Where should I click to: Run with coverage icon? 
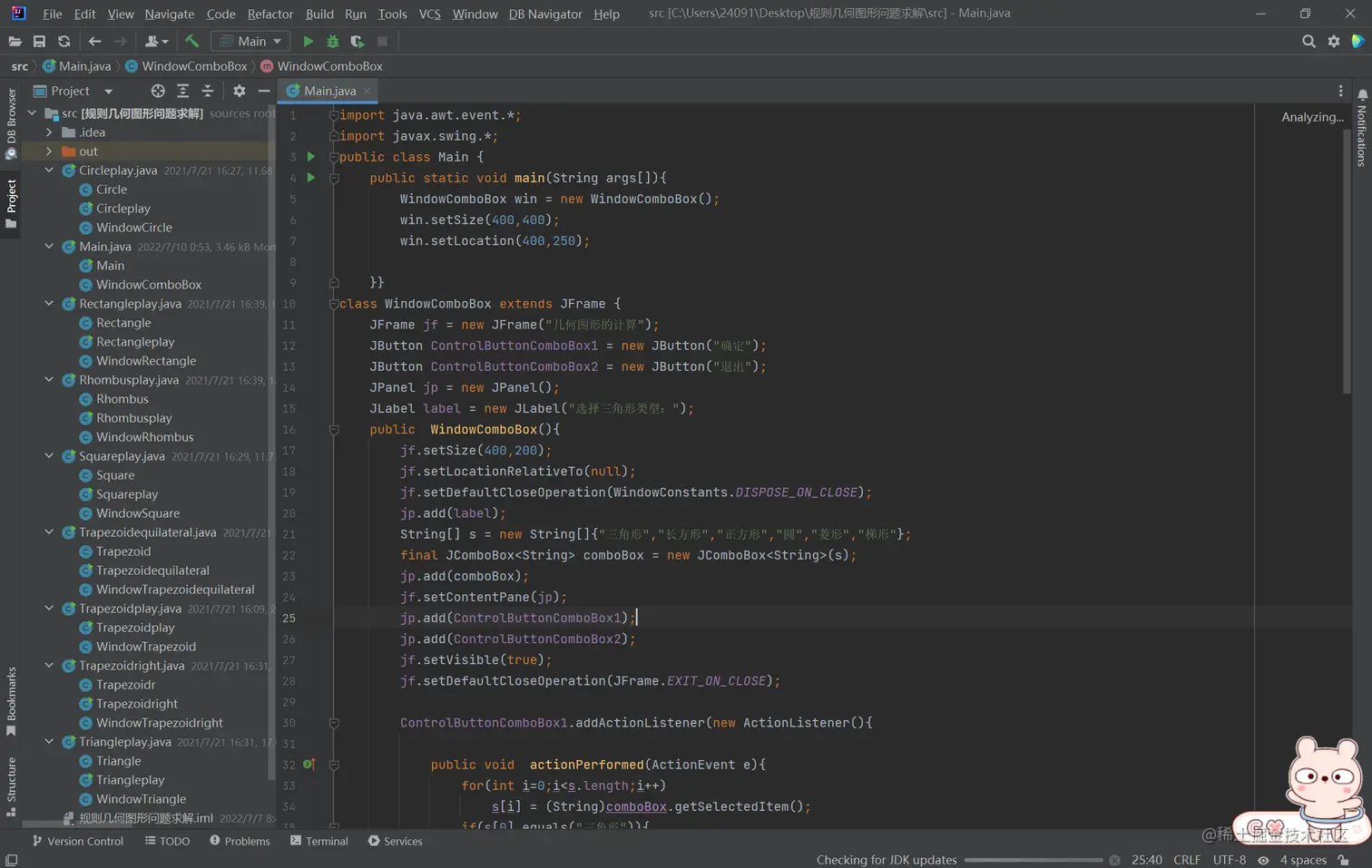click(x=358, y=41)
